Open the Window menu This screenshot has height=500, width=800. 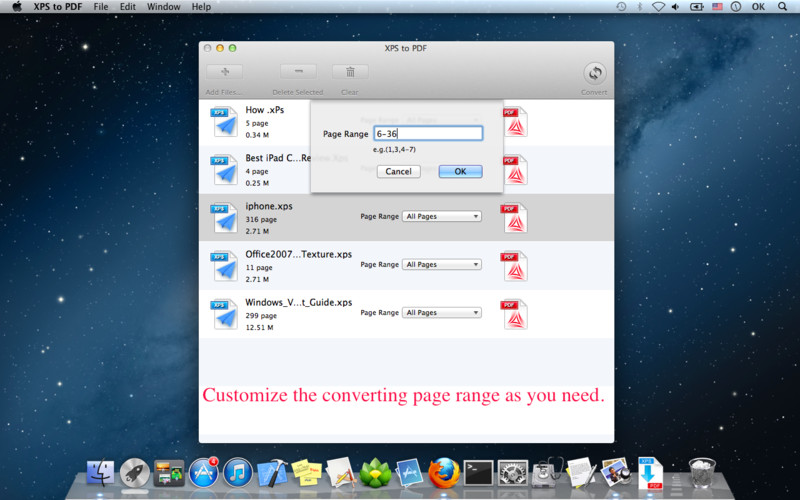pos(163,7)
